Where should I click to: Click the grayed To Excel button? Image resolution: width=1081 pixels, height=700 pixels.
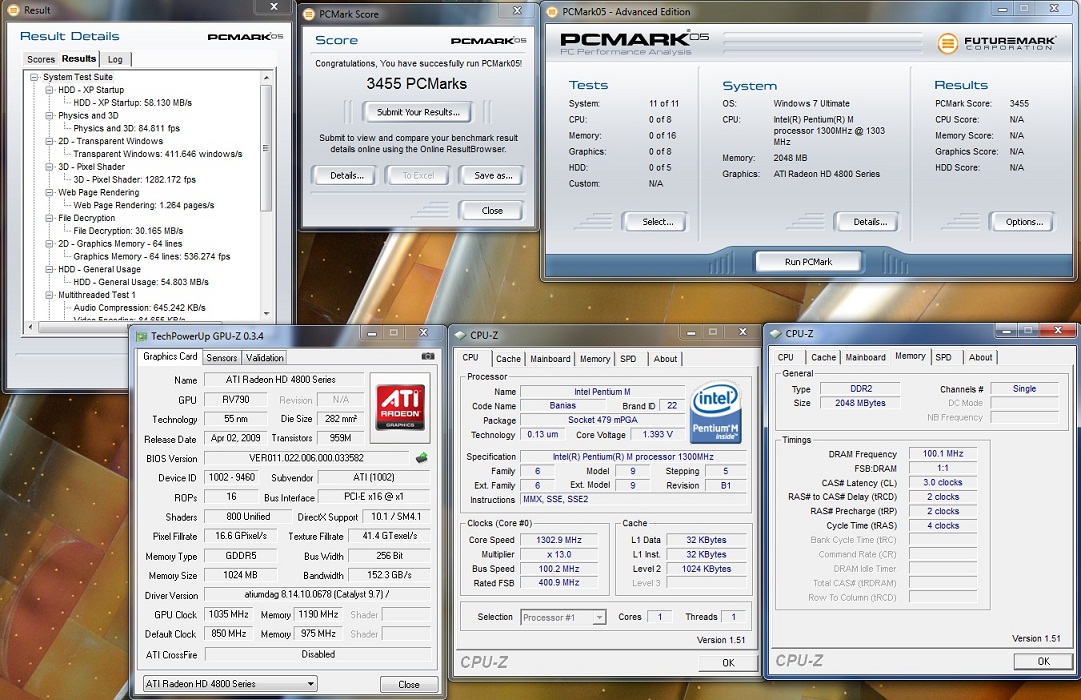[x=418, y=175]
